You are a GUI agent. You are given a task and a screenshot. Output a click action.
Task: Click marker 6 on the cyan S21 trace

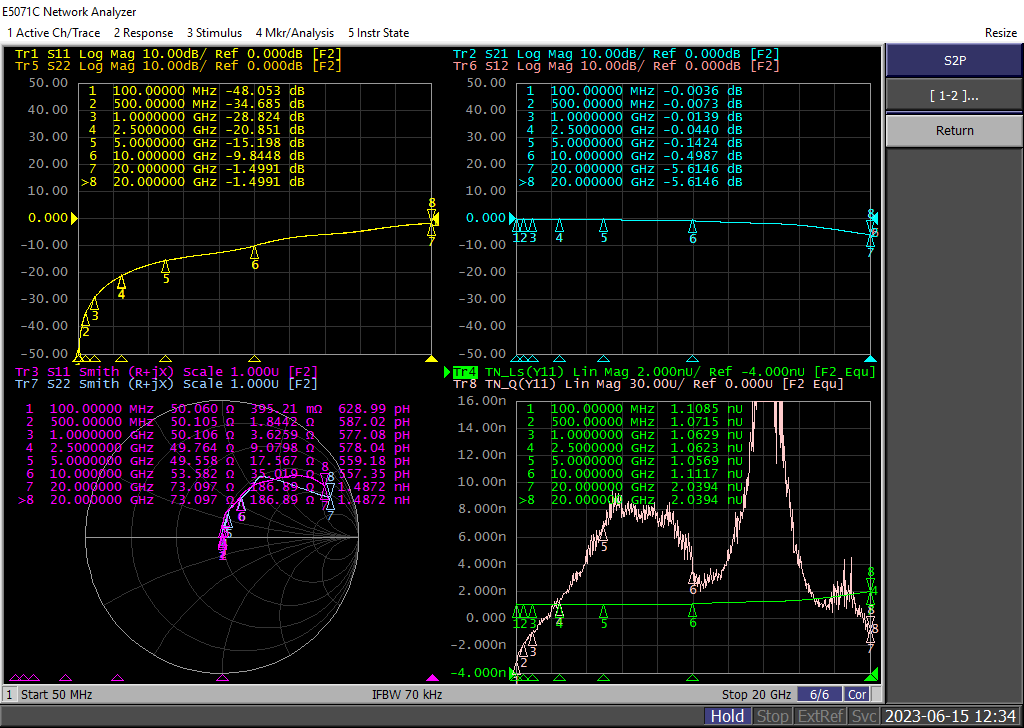pyautogui.click(x=692, y=229)
